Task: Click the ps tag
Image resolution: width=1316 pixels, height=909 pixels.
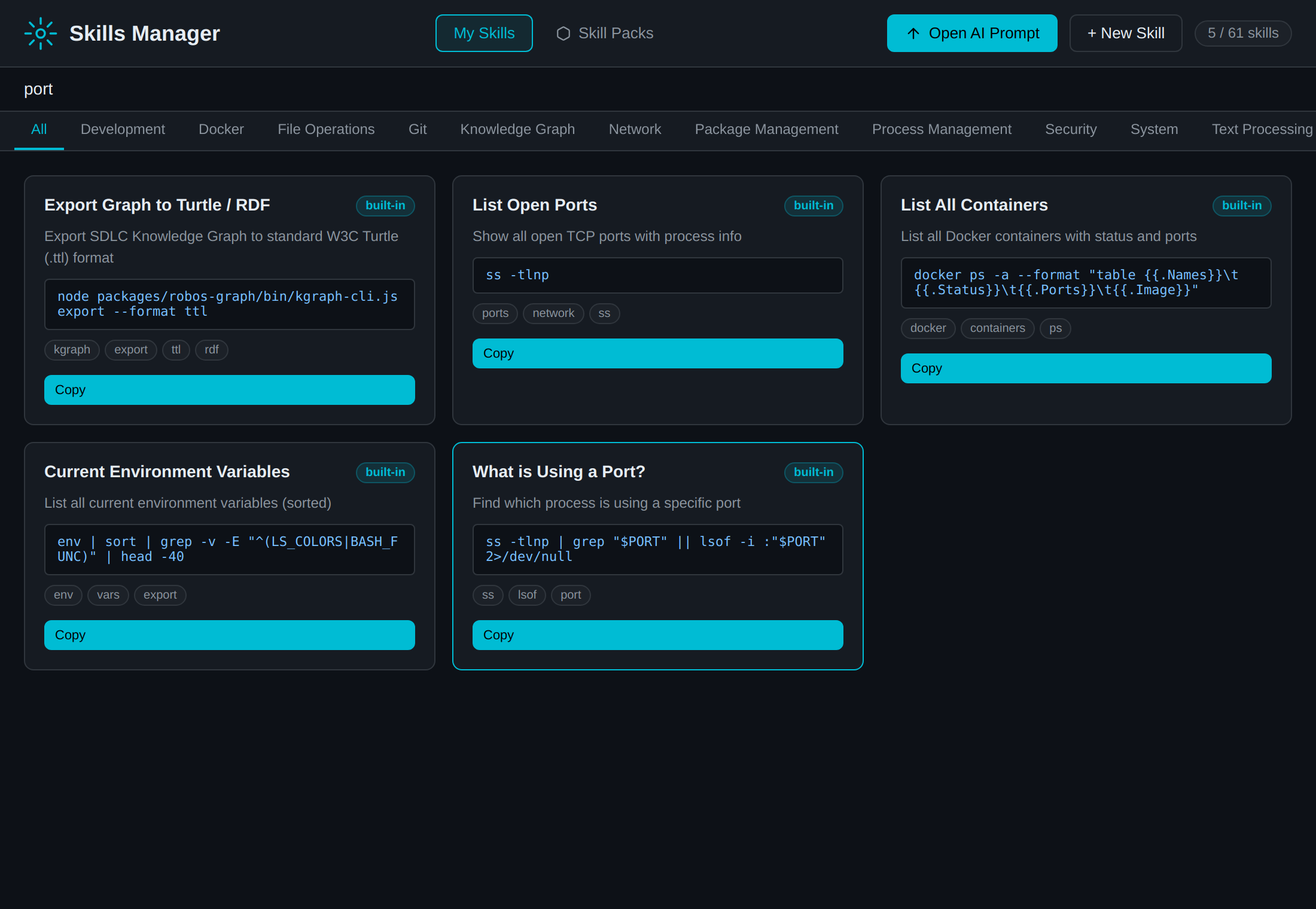Action: (1055, 328)
